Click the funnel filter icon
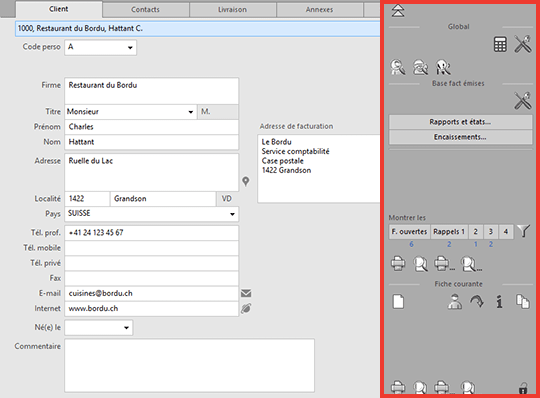This screenshot has width=540, height=398. point(523,231)
